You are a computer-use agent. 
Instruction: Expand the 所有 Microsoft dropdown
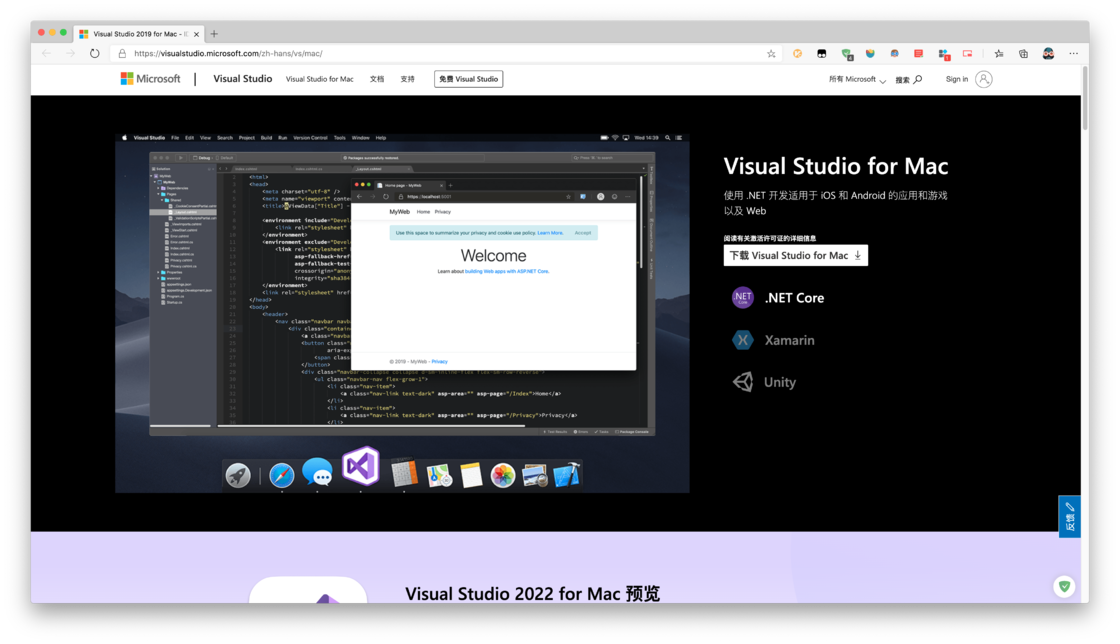tap(855, 79)
